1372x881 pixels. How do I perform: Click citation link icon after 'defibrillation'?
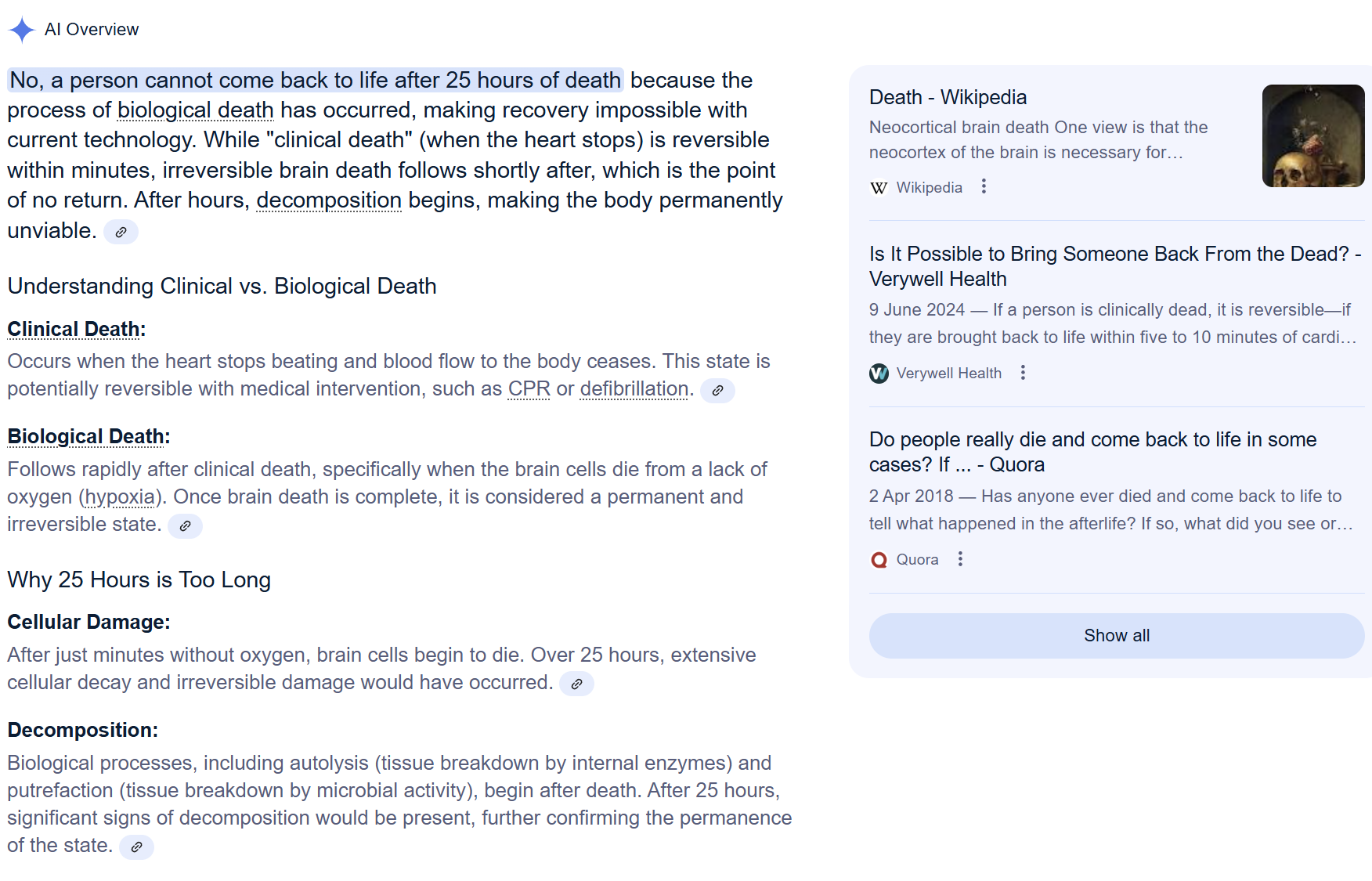point(717,390)
